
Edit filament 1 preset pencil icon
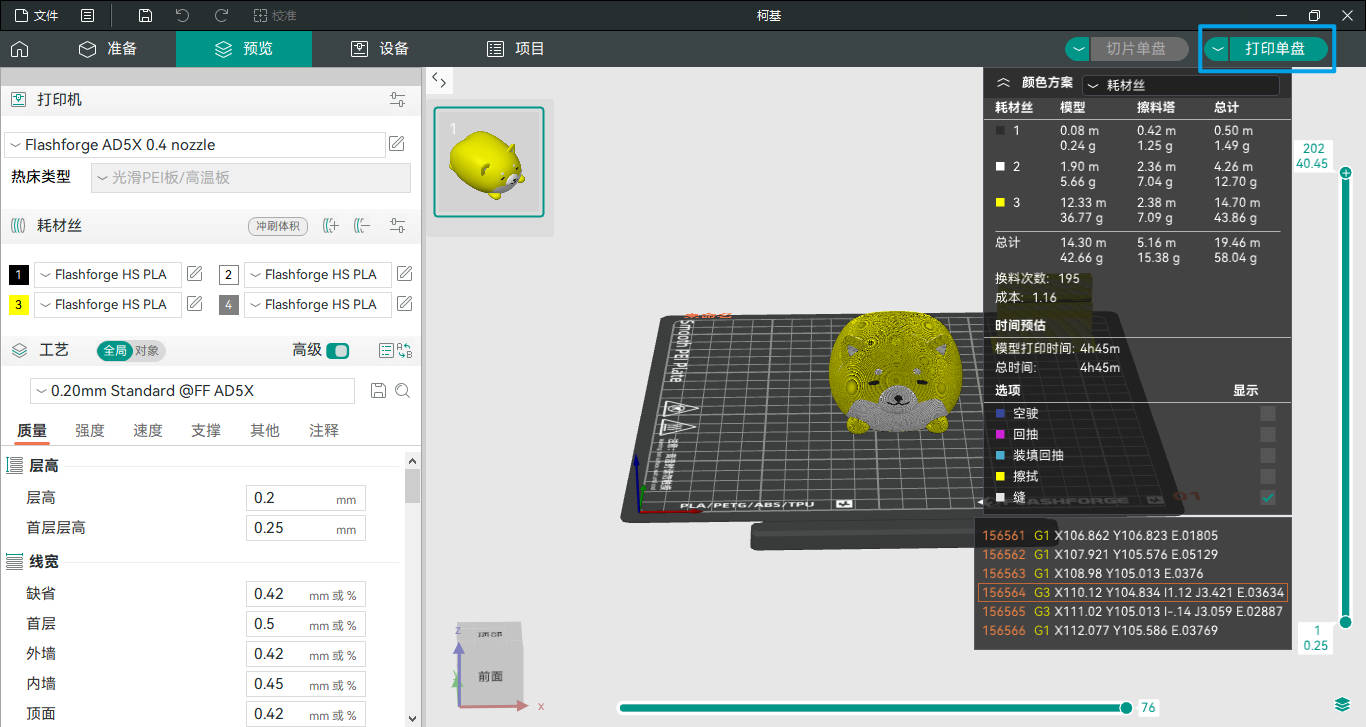(x=195, y=274)
